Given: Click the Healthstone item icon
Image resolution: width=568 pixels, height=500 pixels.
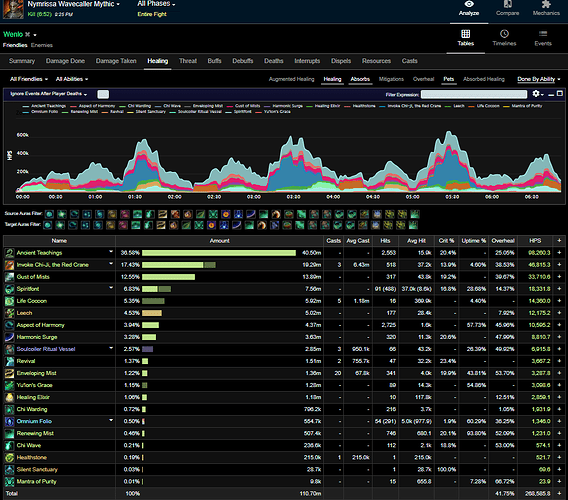Looking at the screenshot, I should point(9,457).
